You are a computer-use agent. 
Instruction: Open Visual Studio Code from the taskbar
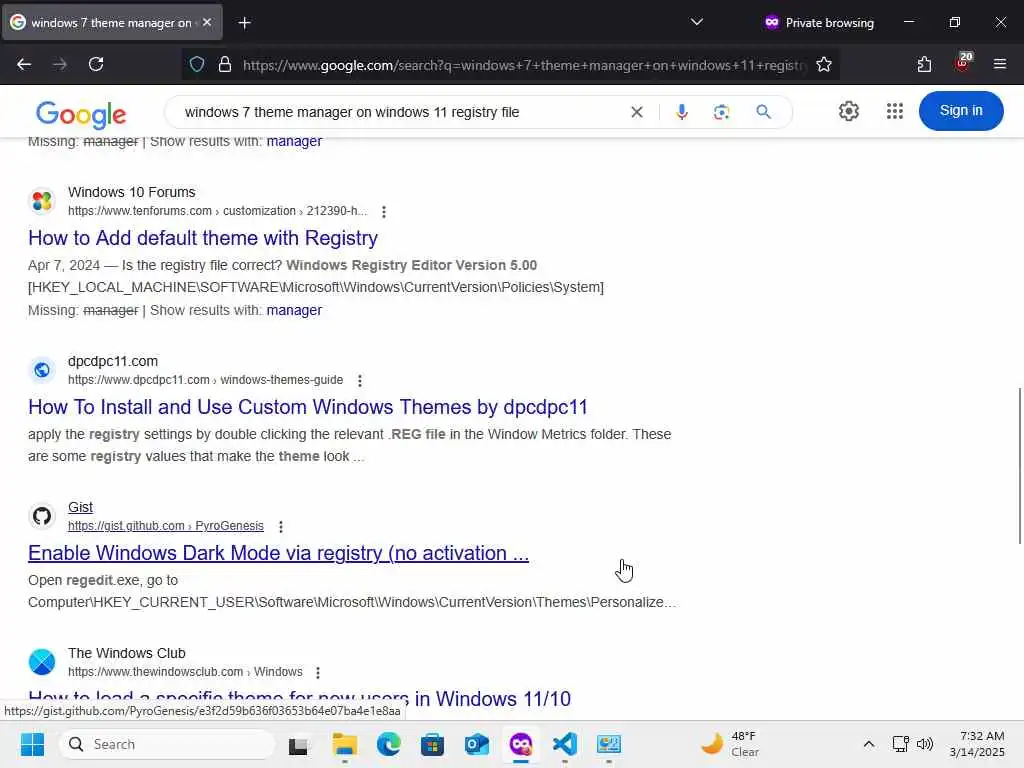[x=565, y=744]
